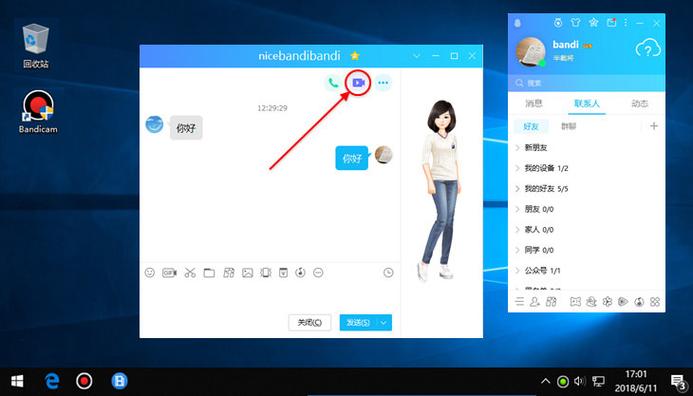
Task: Click the medal icon in QQ panel header
Action: pyautogui.click(x=558, y=23)
